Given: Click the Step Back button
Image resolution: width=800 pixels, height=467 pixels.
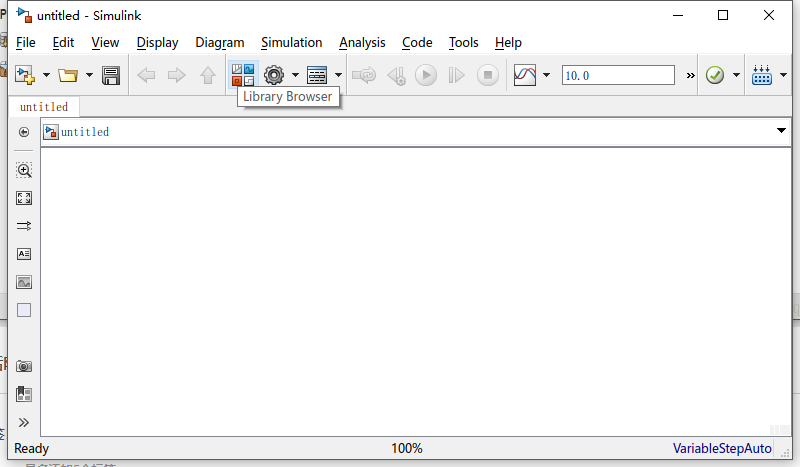Looking at the screenshot, I should point(396,76).
